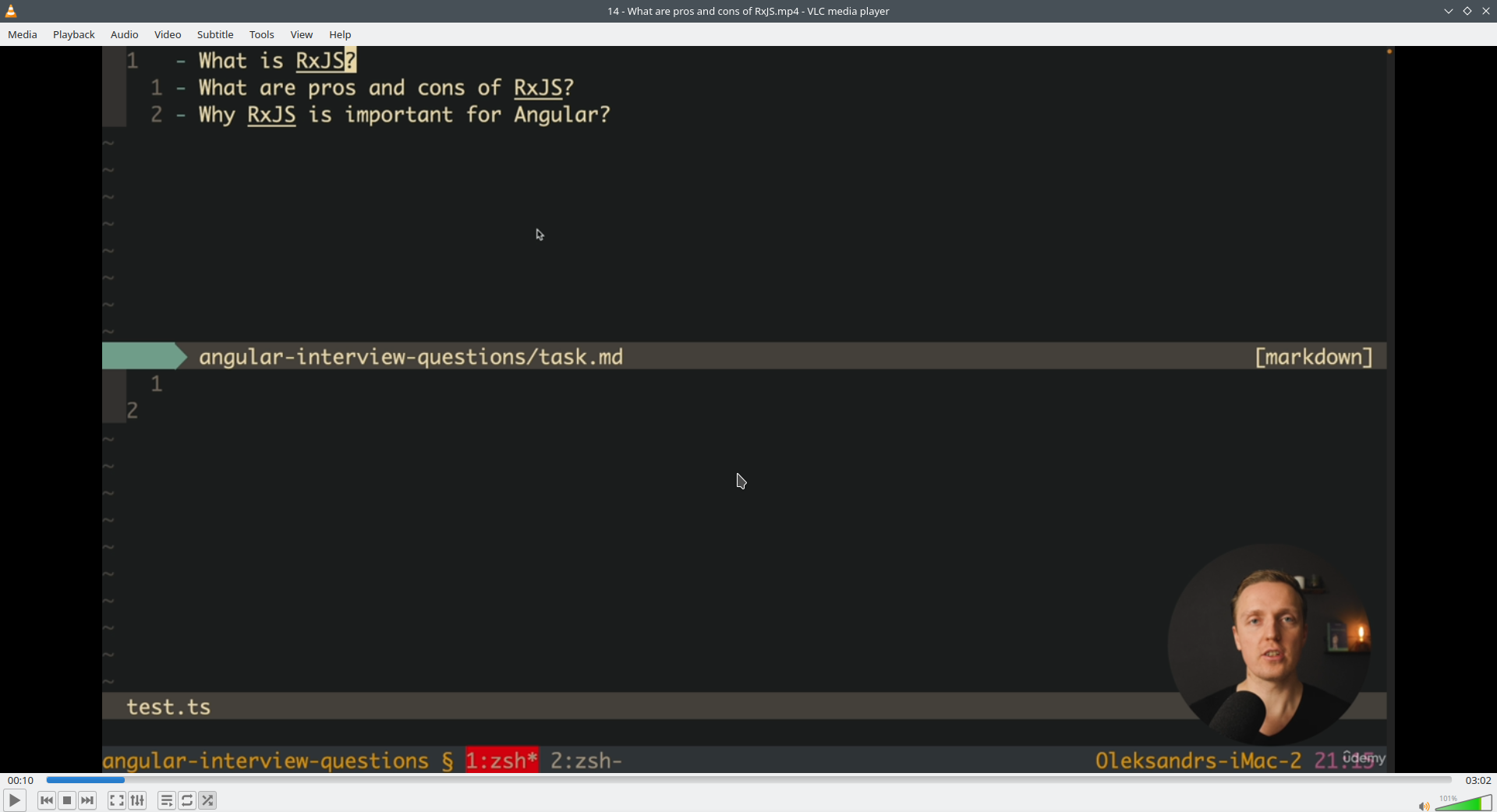Image resolution: width=1497 pixels, height=812 pixels.
Task: Open the Tools menu
Action: [262, 34]
